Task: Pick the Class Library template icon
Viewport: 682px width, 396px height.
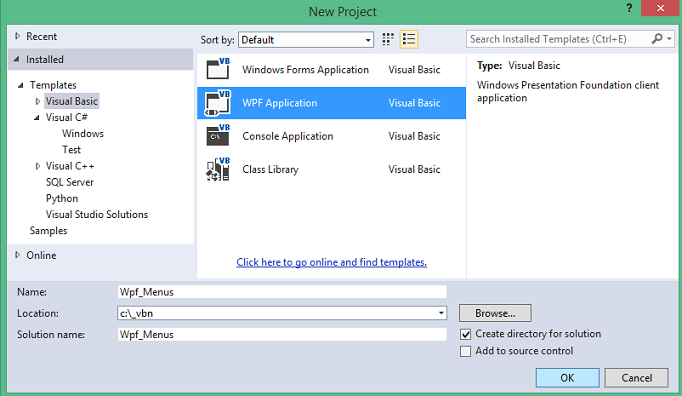Action: click(x=218, y=169)
